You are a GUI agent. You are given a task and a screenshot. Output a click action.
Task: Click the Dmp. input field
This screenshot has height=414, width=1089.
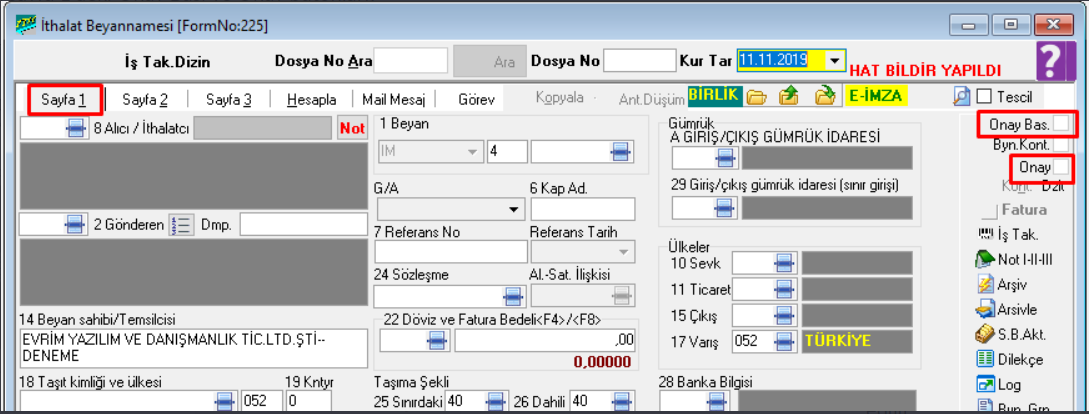[304, 224]
